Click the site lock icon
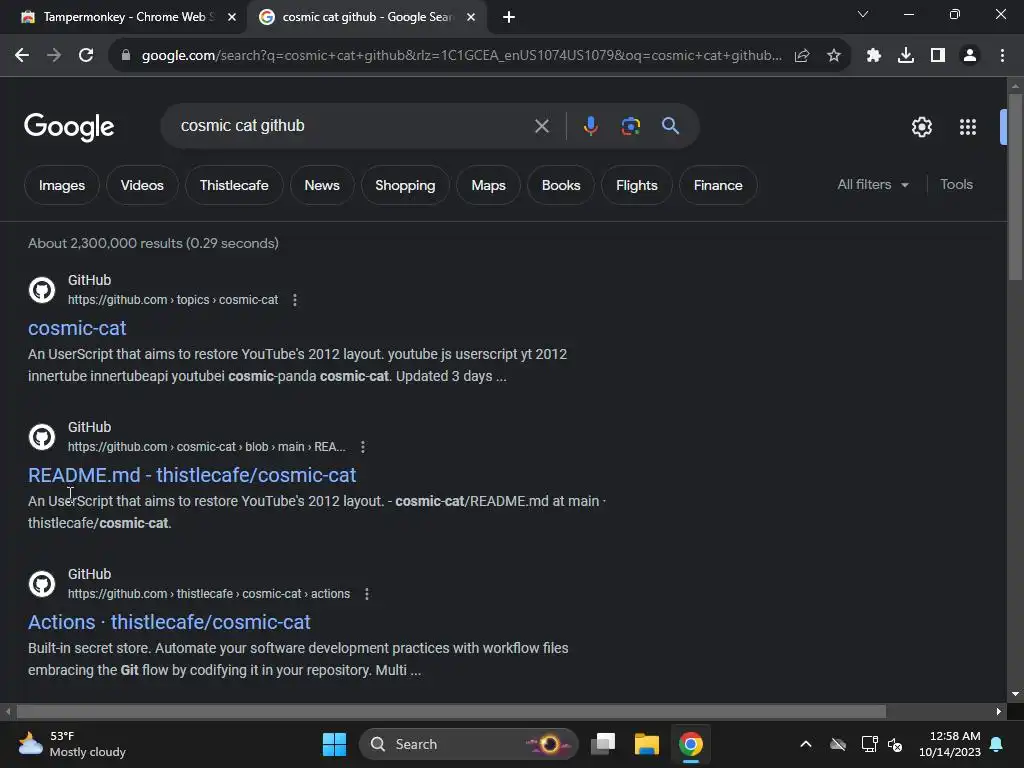The image size is (1024, 768). tap(125, 56)
